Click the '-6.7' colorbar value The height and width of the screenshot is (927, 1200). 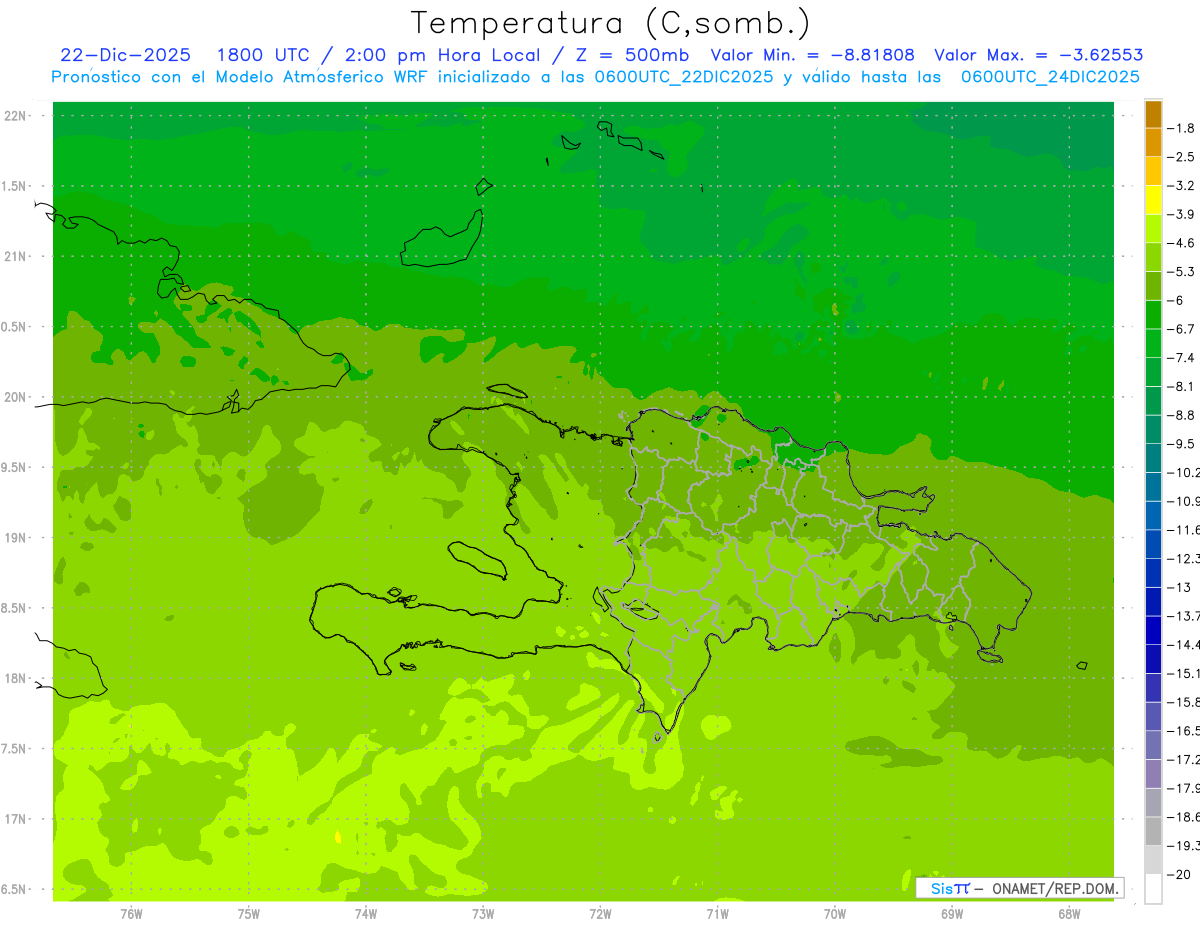coord(1182,329)
